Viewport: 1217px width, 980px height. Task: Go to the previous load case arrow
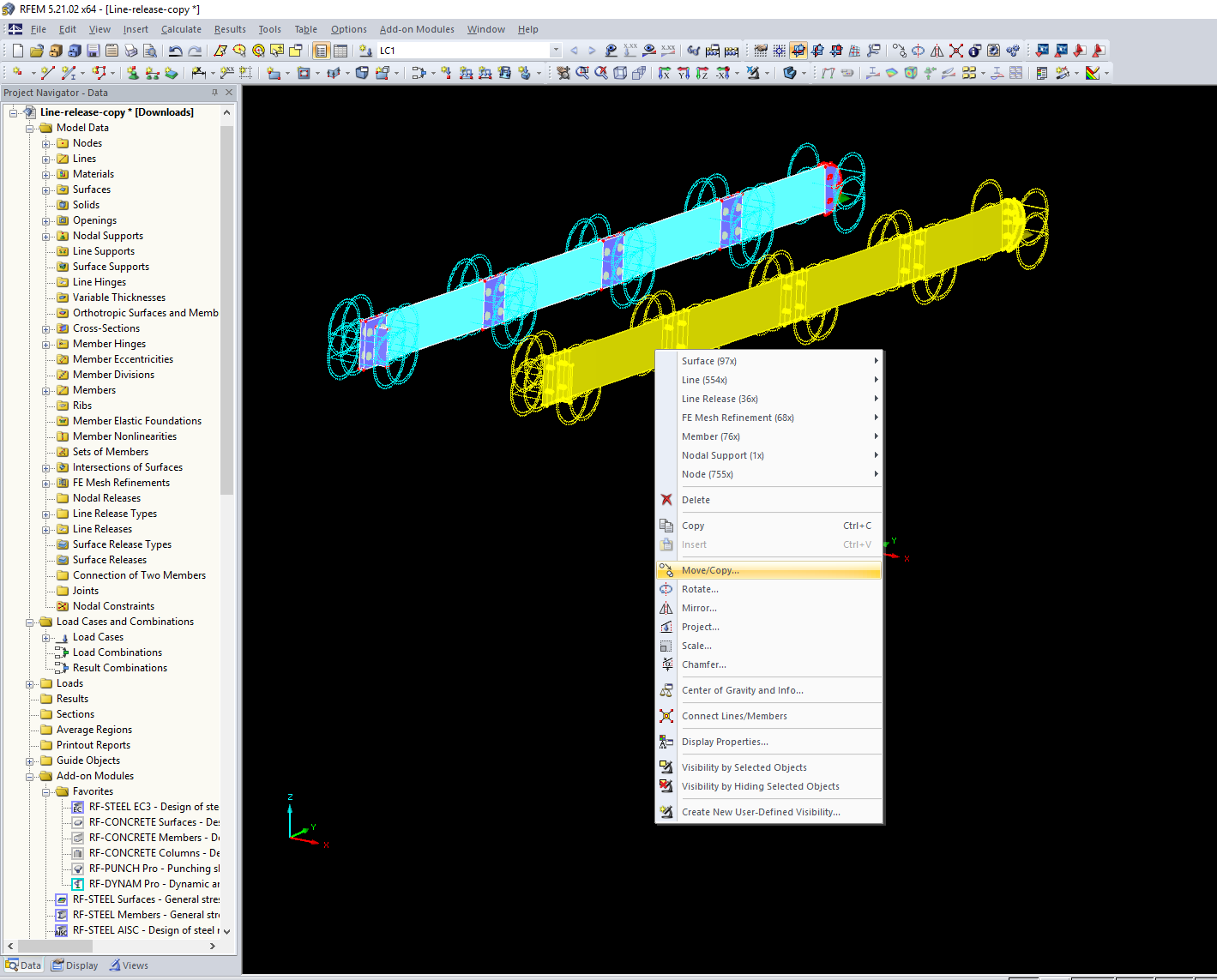(574, 51)
